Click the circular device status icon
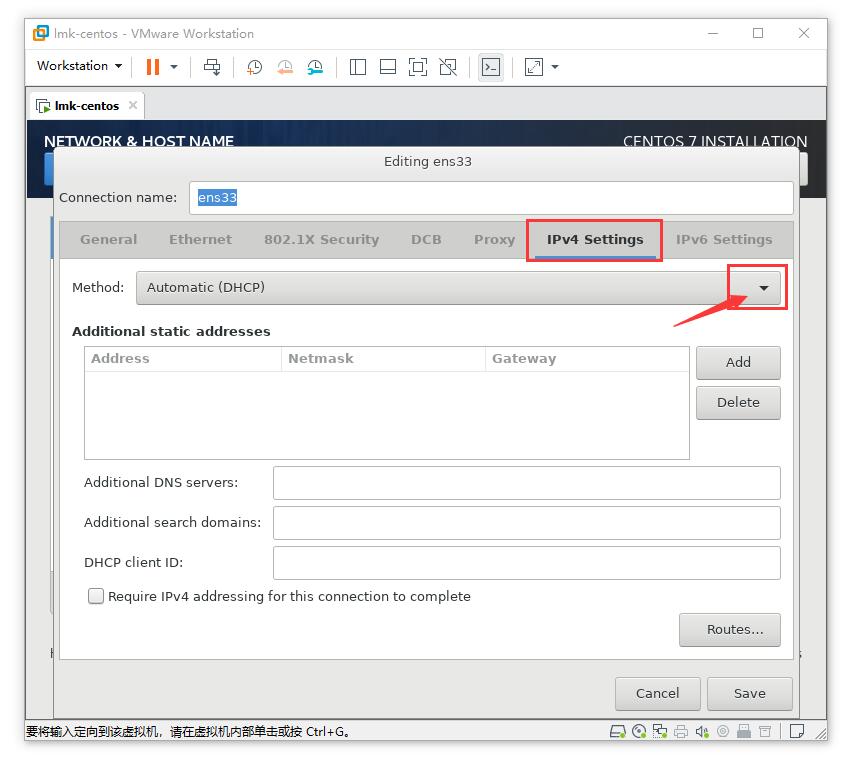The image size is (850, 768). pyautogui.click(x=723, y=732)
